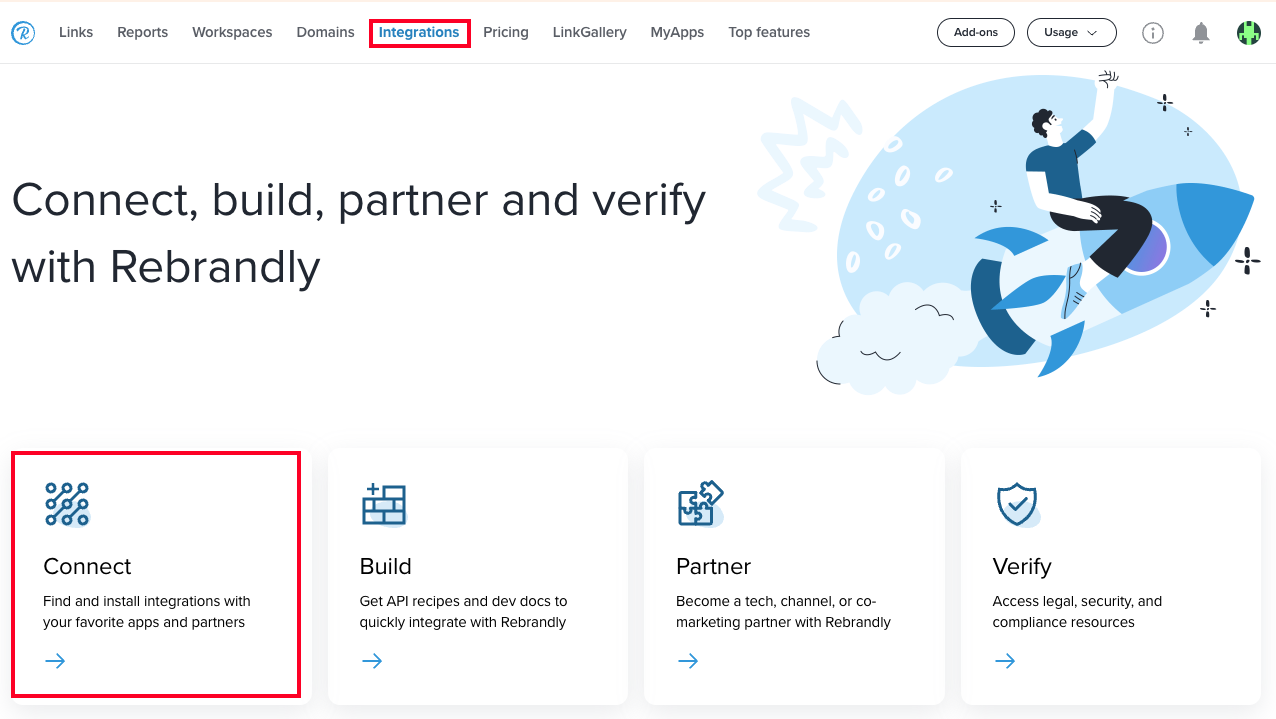Viewport: 1276px width, 719px height.
Task: View the Pricing tab
Action: click(x=506, y=33)
